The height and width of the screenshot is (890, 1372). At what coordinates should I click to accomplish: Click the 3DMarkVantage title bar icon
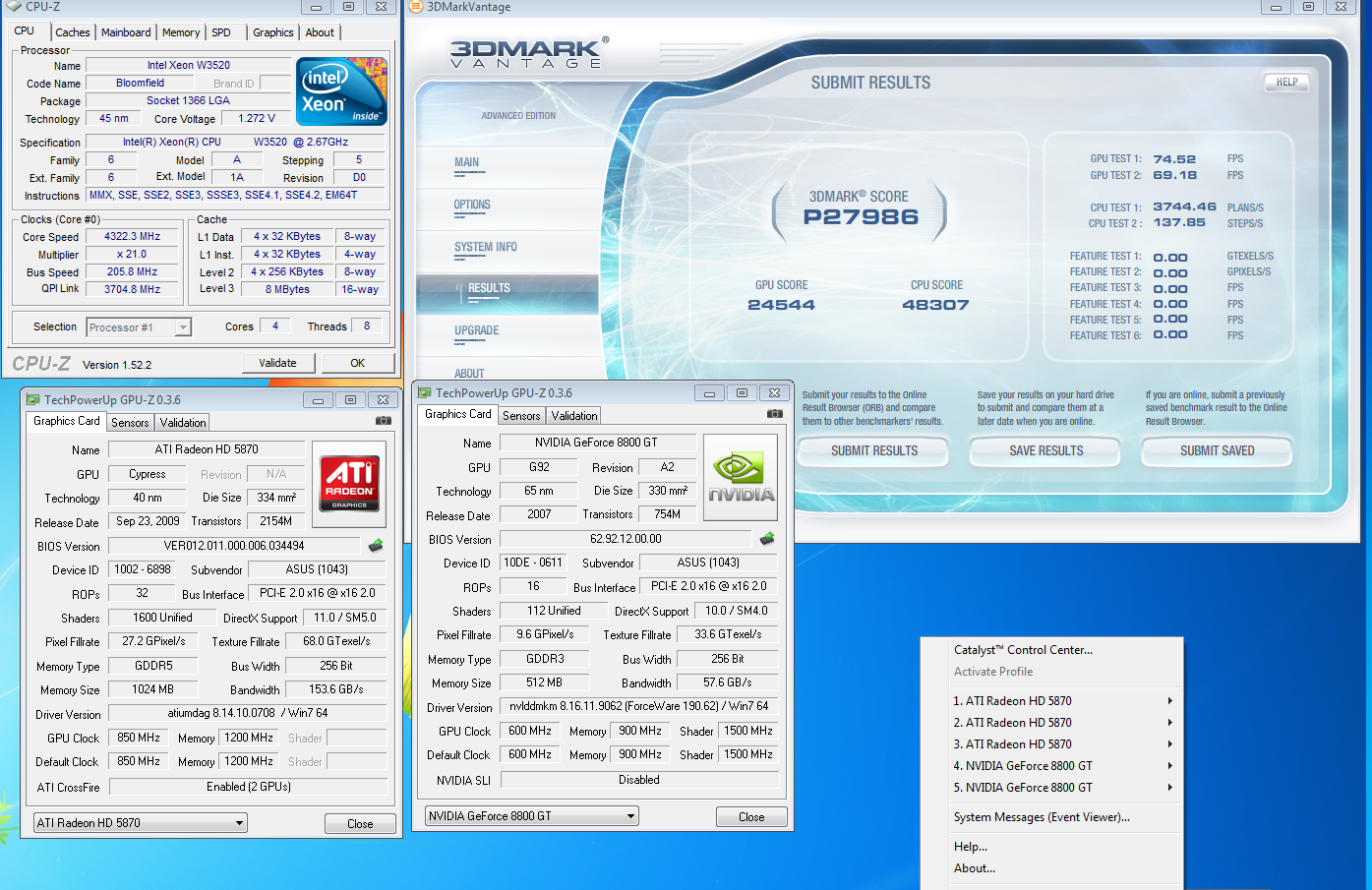coord(416,7)
